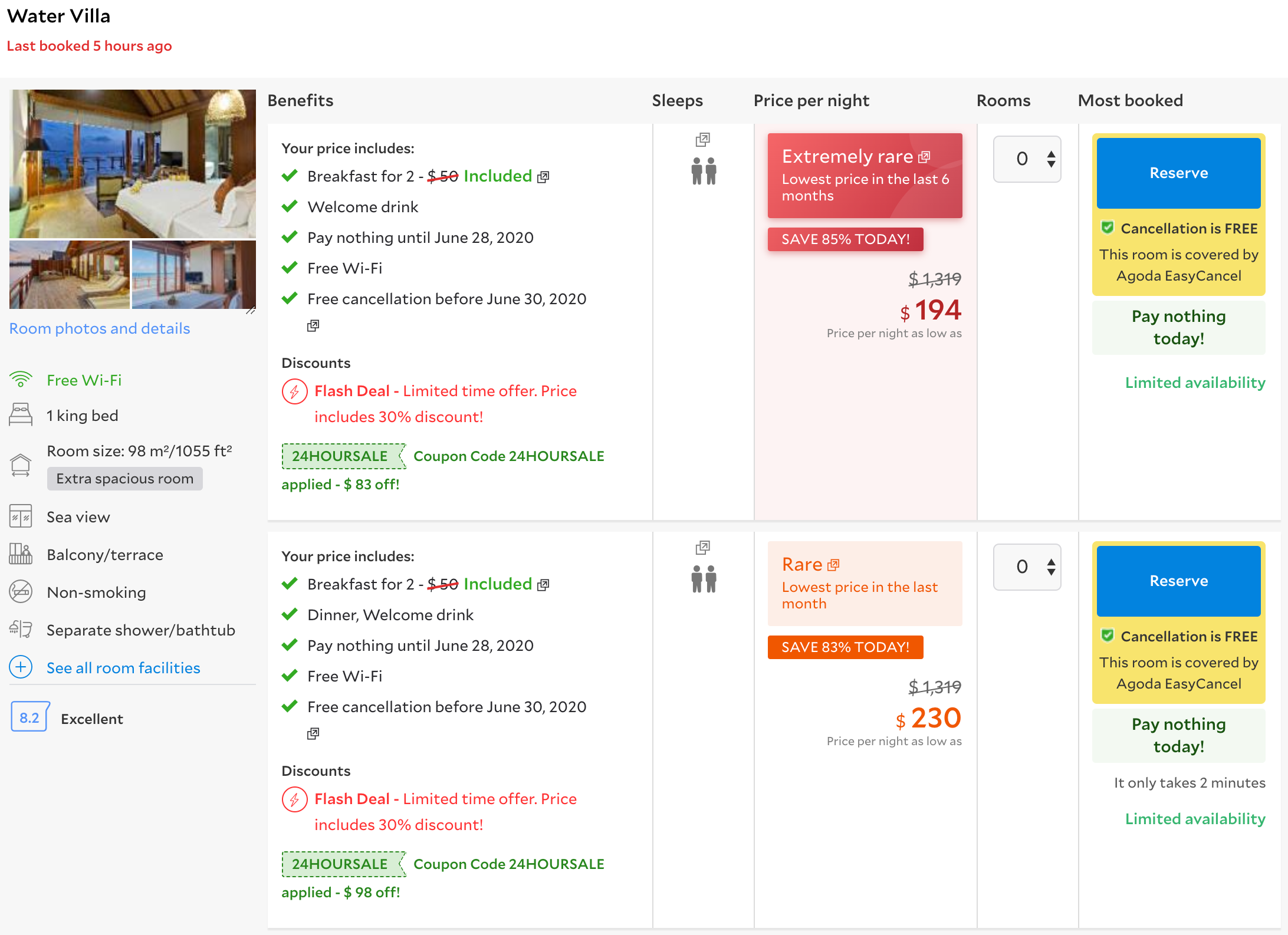1288x935 pixels.
Task: Open the sea-view room thumbnail photo
Action: [x=193, y=275]
